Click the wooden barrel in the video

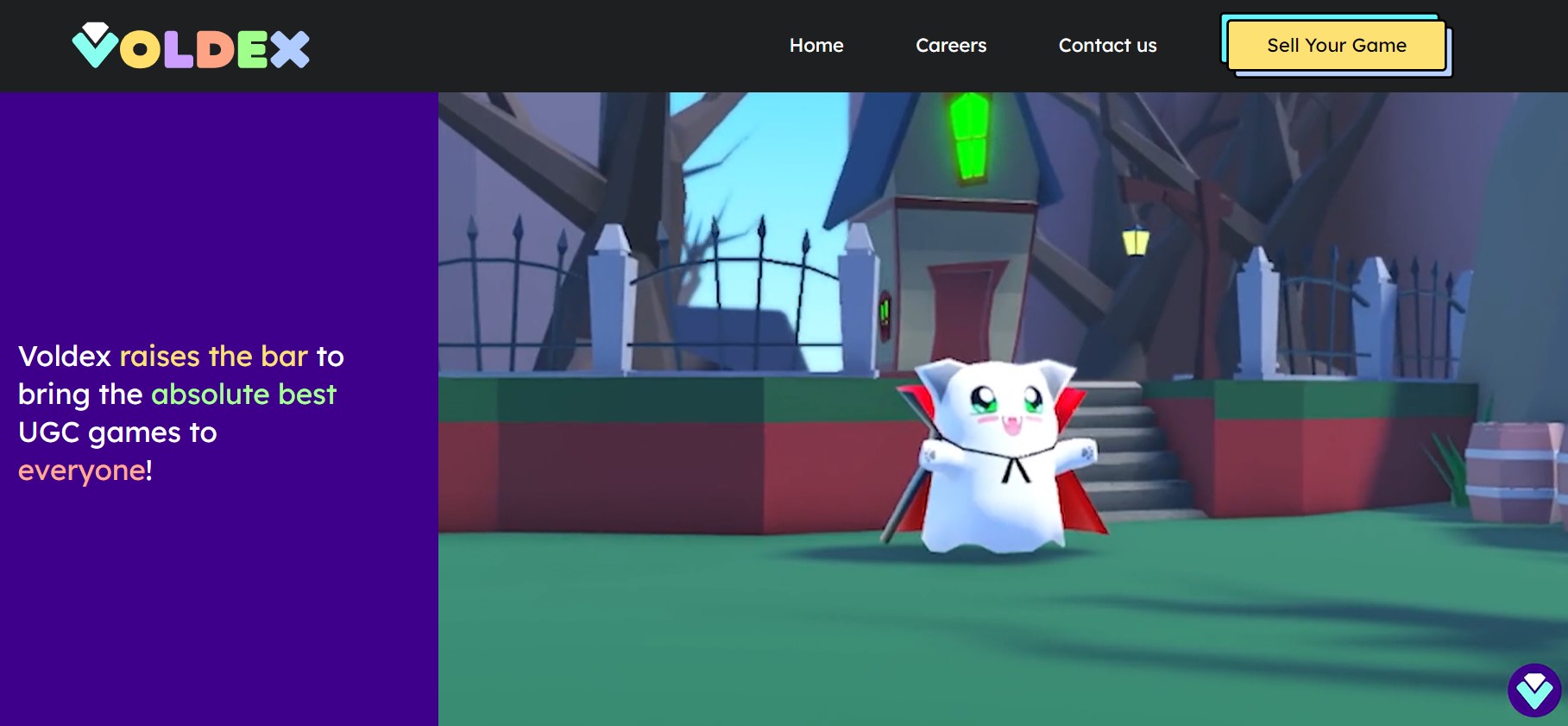(1512, 472)
